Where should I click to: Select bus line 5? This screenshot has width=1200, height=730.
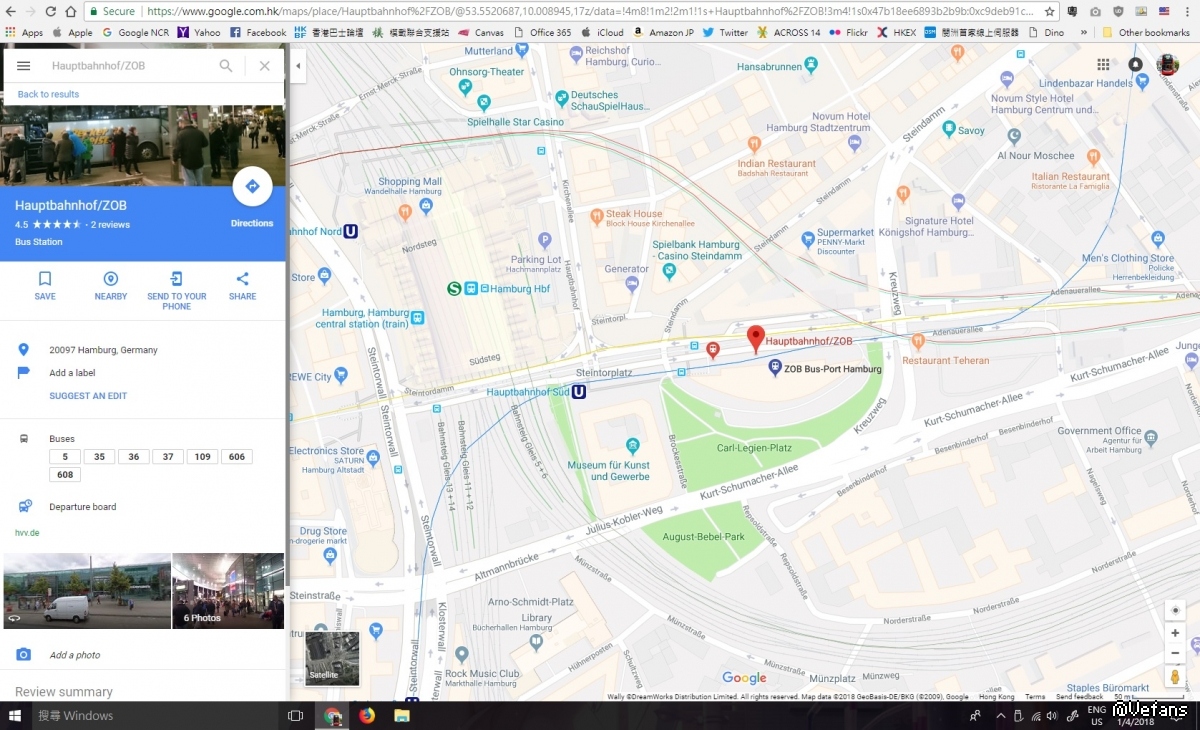(x=65, y=457)
